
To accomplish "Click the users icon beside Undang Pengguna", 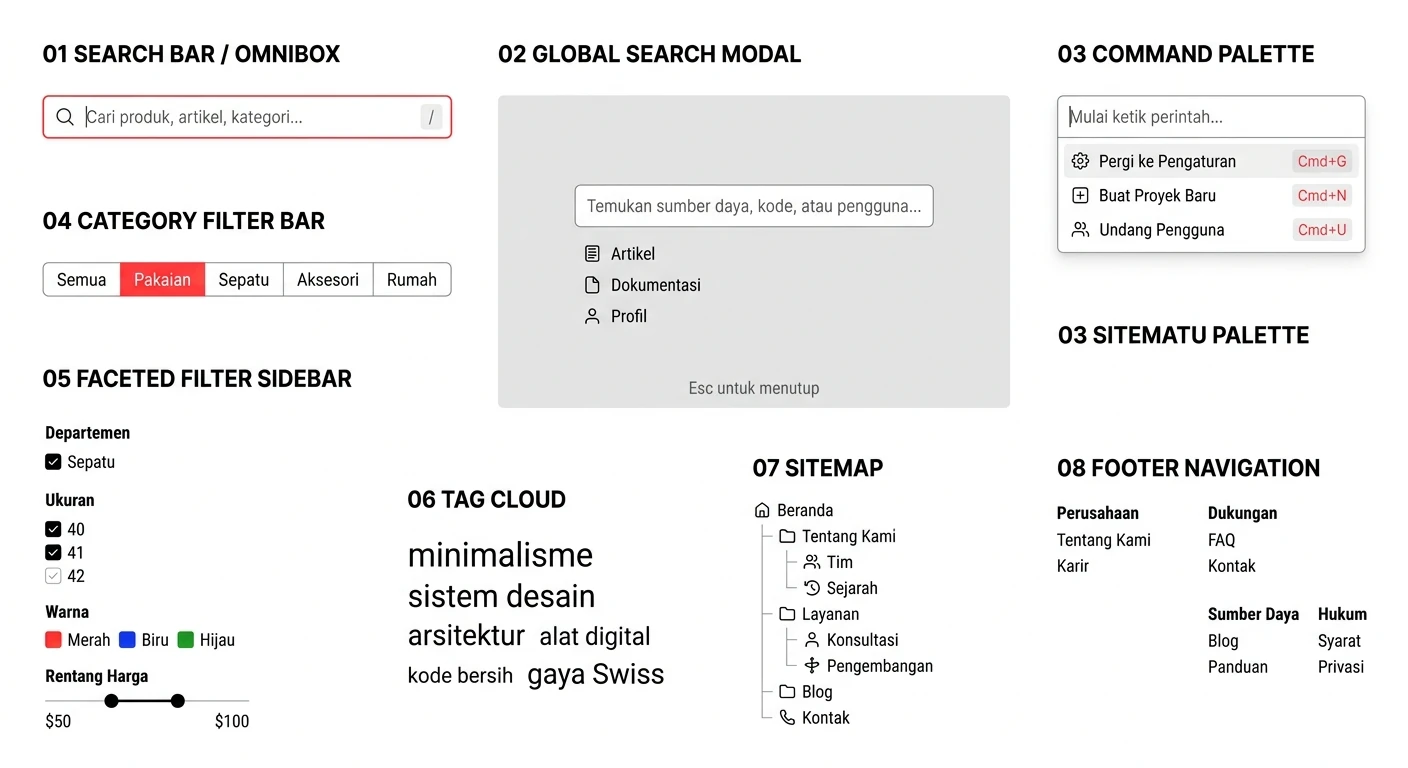I will pyautogui.click(x=1080, y=229).
